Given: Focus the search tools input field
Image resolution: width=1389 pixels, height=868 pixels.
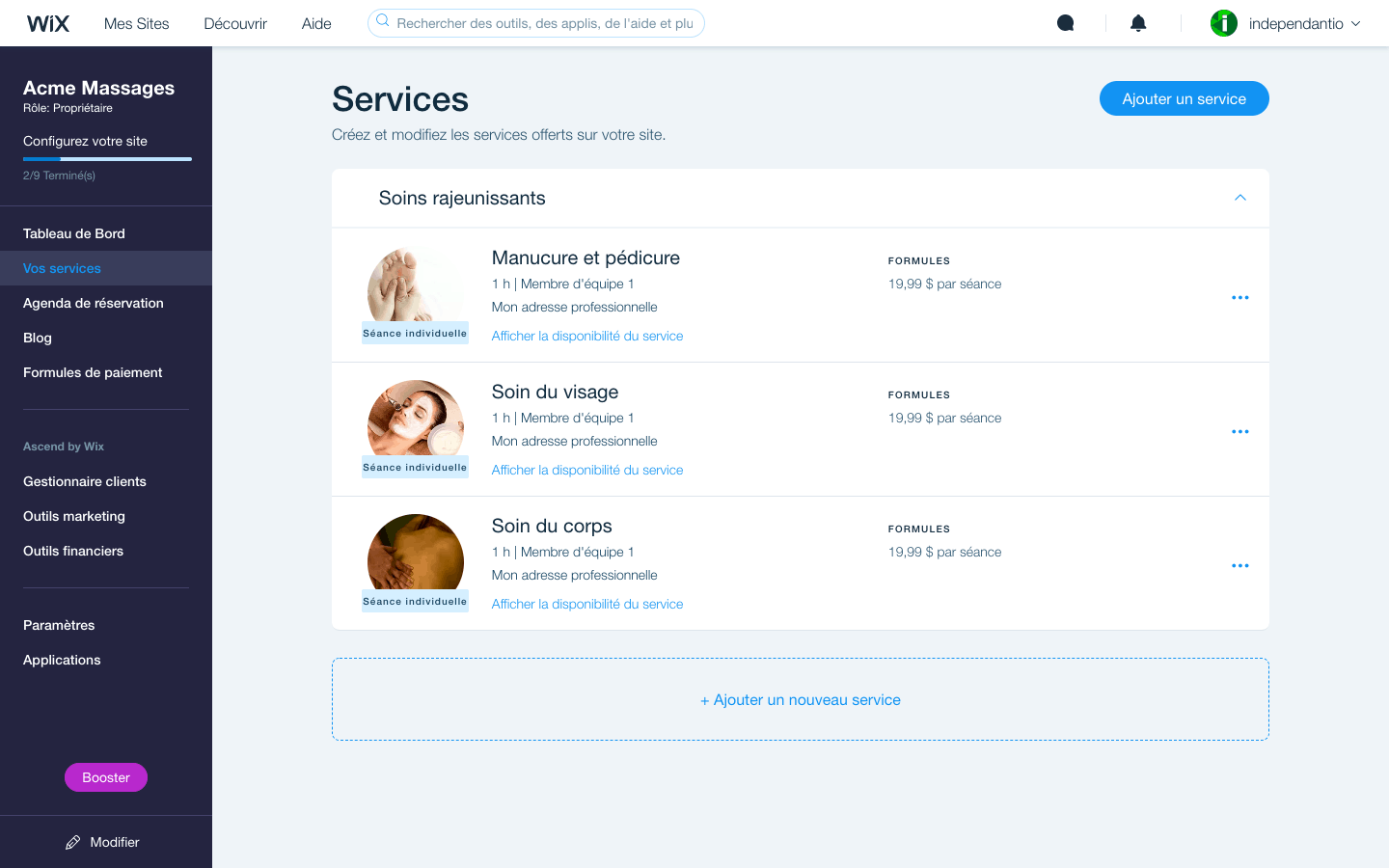Looking at the screenshot, I should pos(544,23).
